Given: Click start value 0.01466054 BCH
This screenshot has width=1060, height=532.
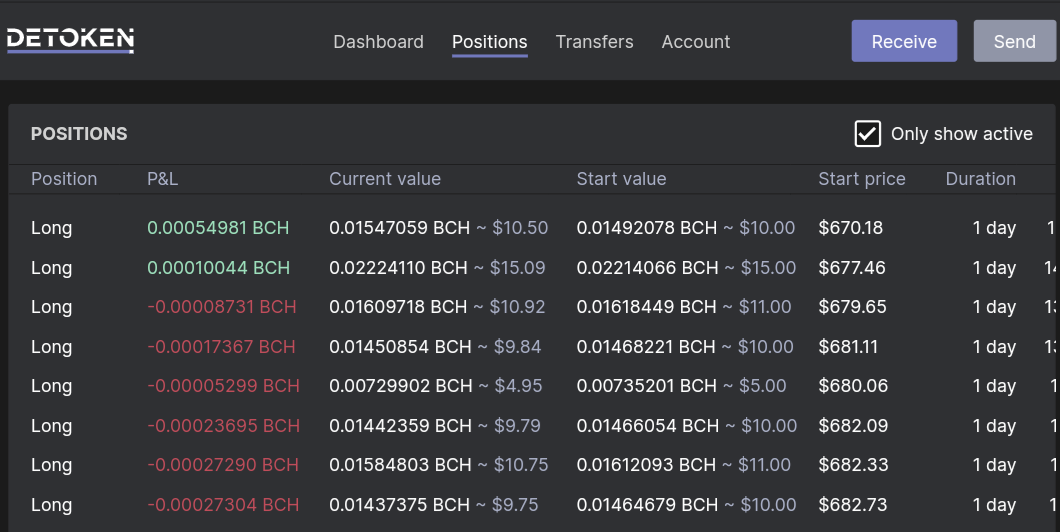Looking at the screenshot, I should [648, 426].
